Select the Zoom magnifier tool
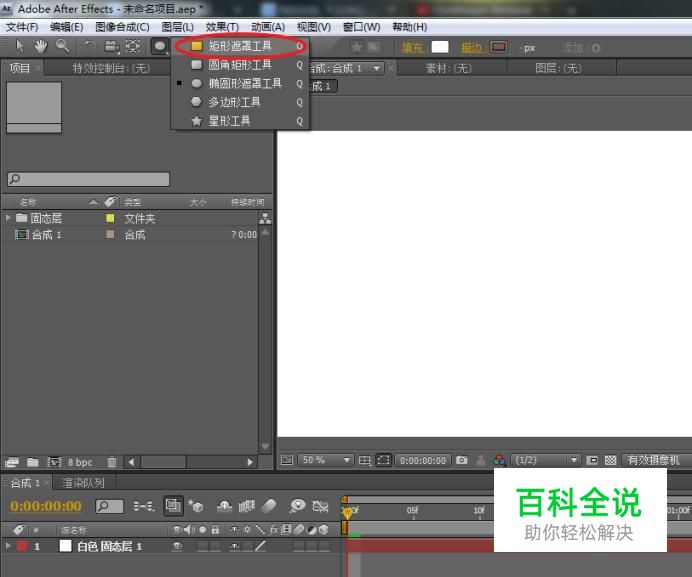 tap(63, 46)
